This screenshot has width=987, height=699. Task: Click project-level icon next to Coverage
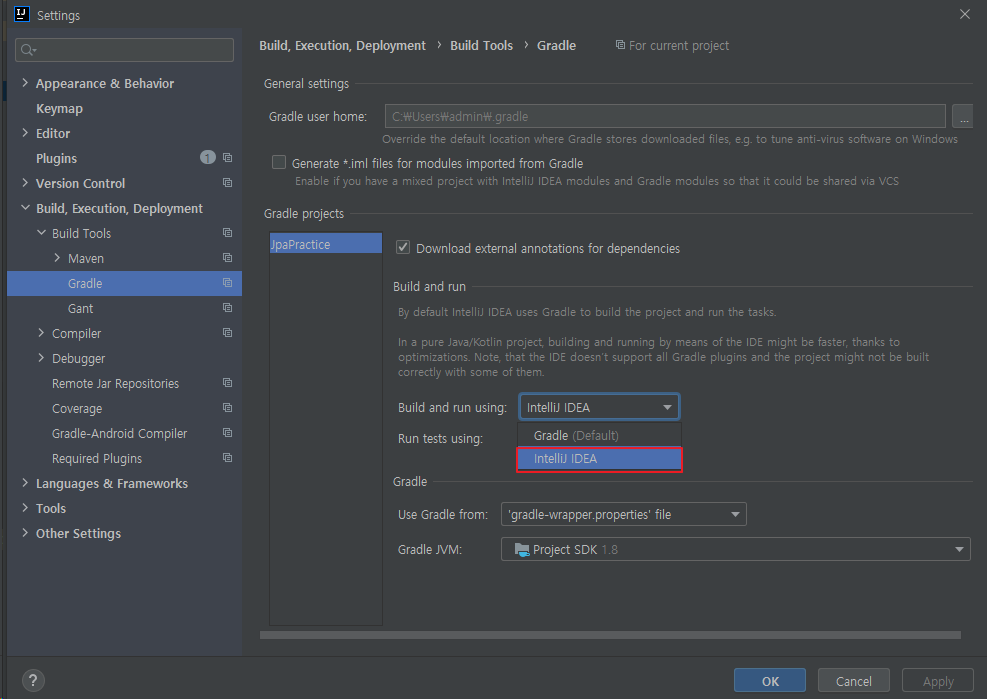pos(227,408)
